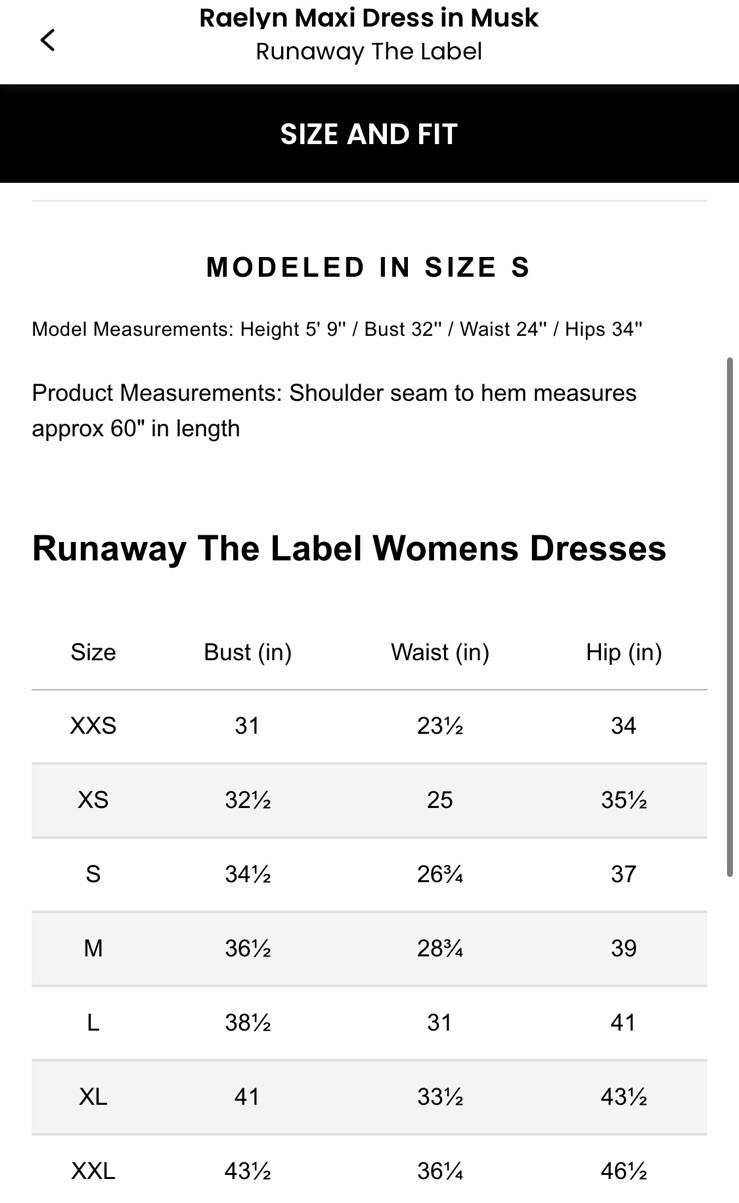739x1203 pixels.
Task: Click the Model Measurements text line
Action: tap(337, 329)
